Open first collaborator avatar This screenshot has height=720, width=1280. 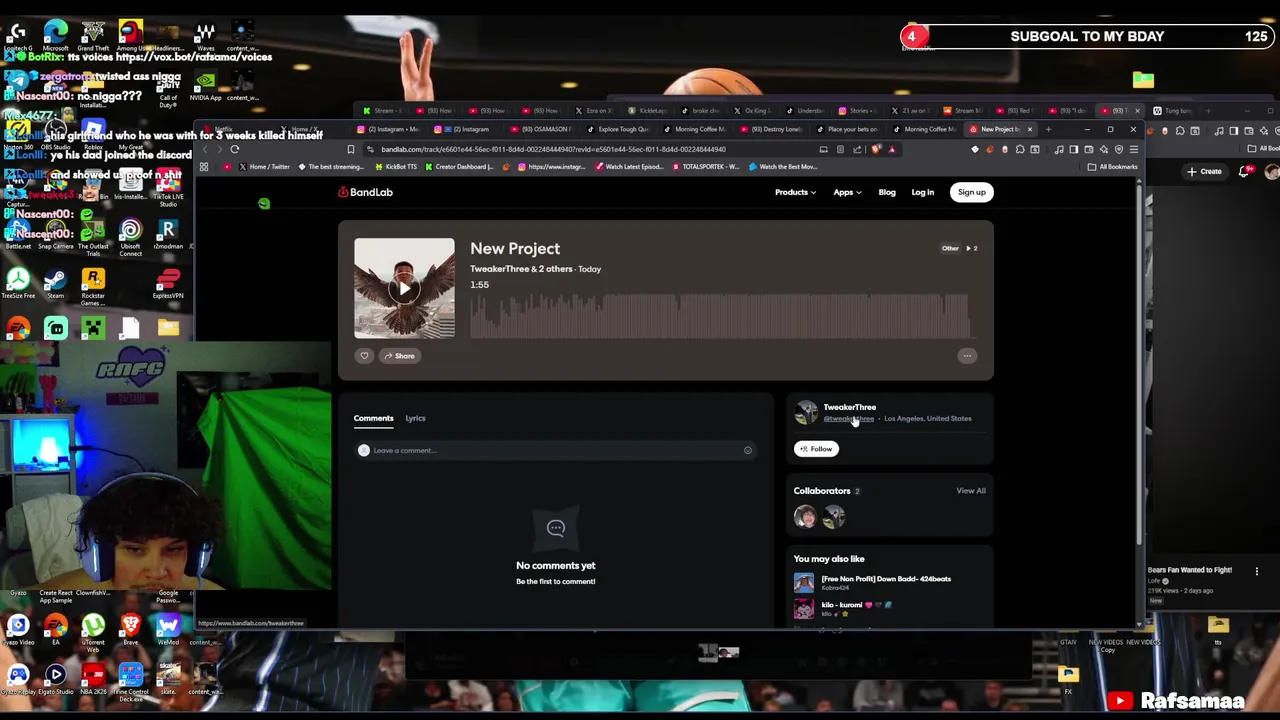[x=805, y=516]
